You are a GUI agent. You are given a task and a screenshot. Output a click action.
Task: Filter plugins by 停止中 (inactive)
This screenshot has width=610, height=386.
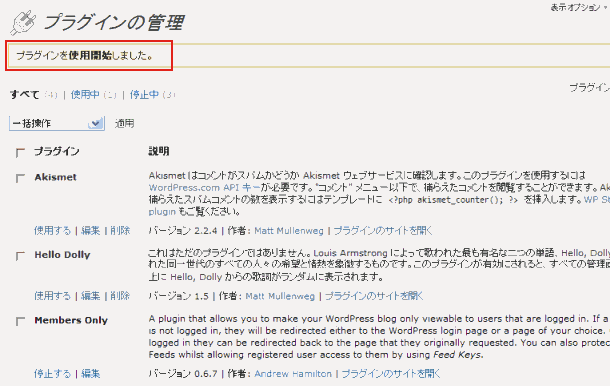pos(144,95)
